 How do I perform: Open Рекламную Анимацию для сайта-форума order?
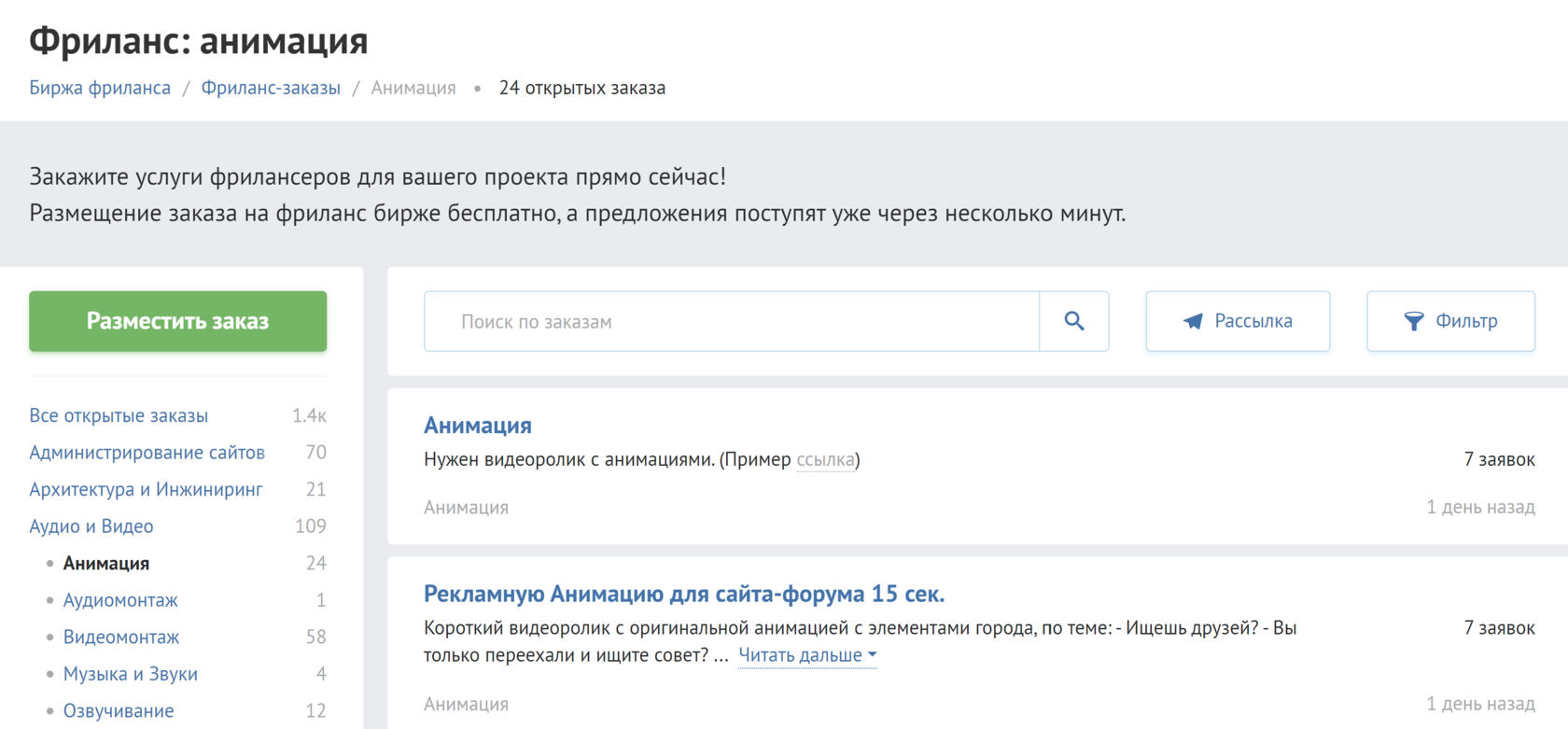coord(684,594)
